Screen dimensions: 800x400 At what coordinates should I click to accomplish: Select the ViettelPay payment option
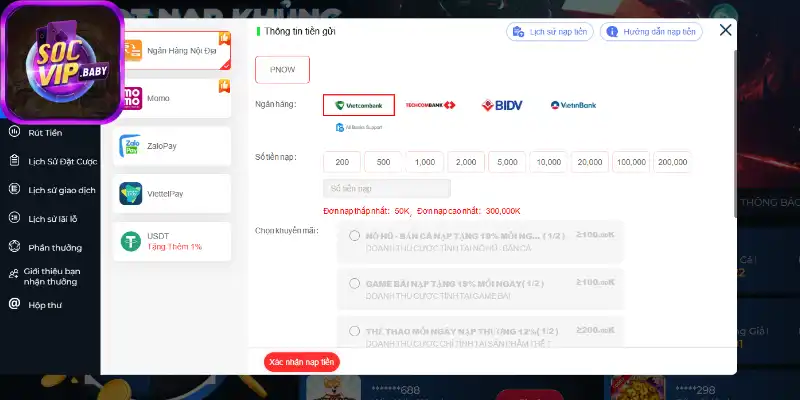(x=172, y=194)
